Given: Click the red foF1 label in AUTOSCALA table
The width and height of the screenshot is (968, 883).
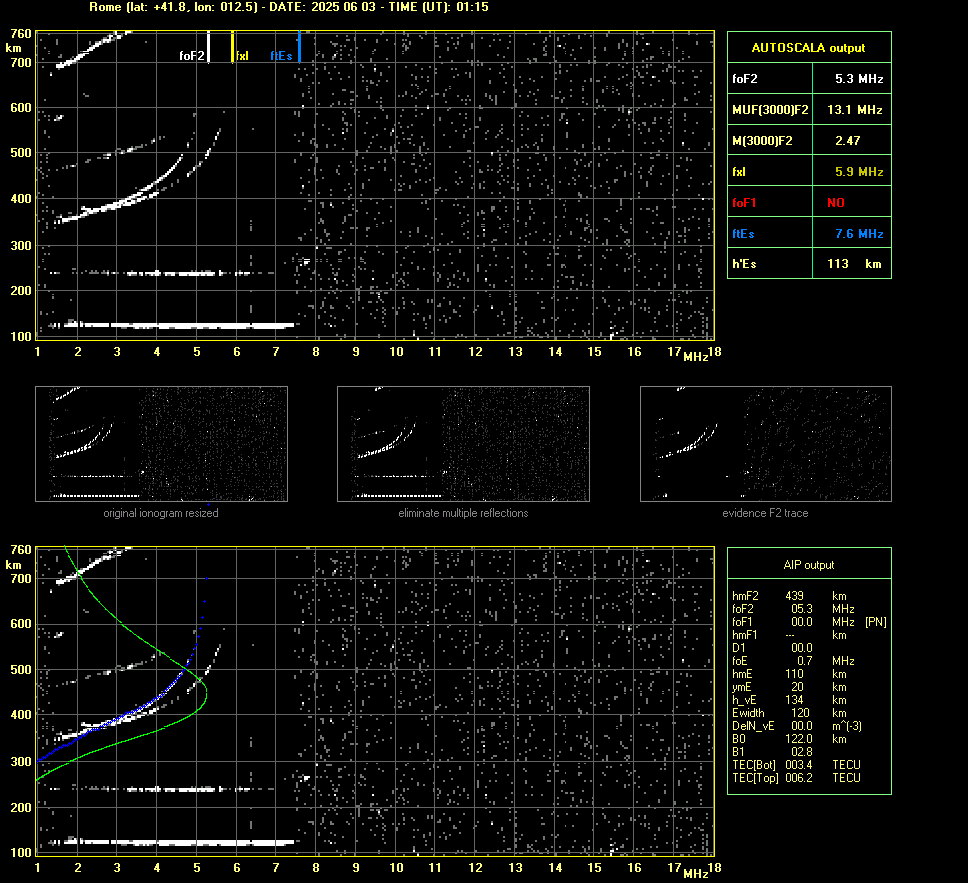Looking at the screenshot, I should 744,203.
